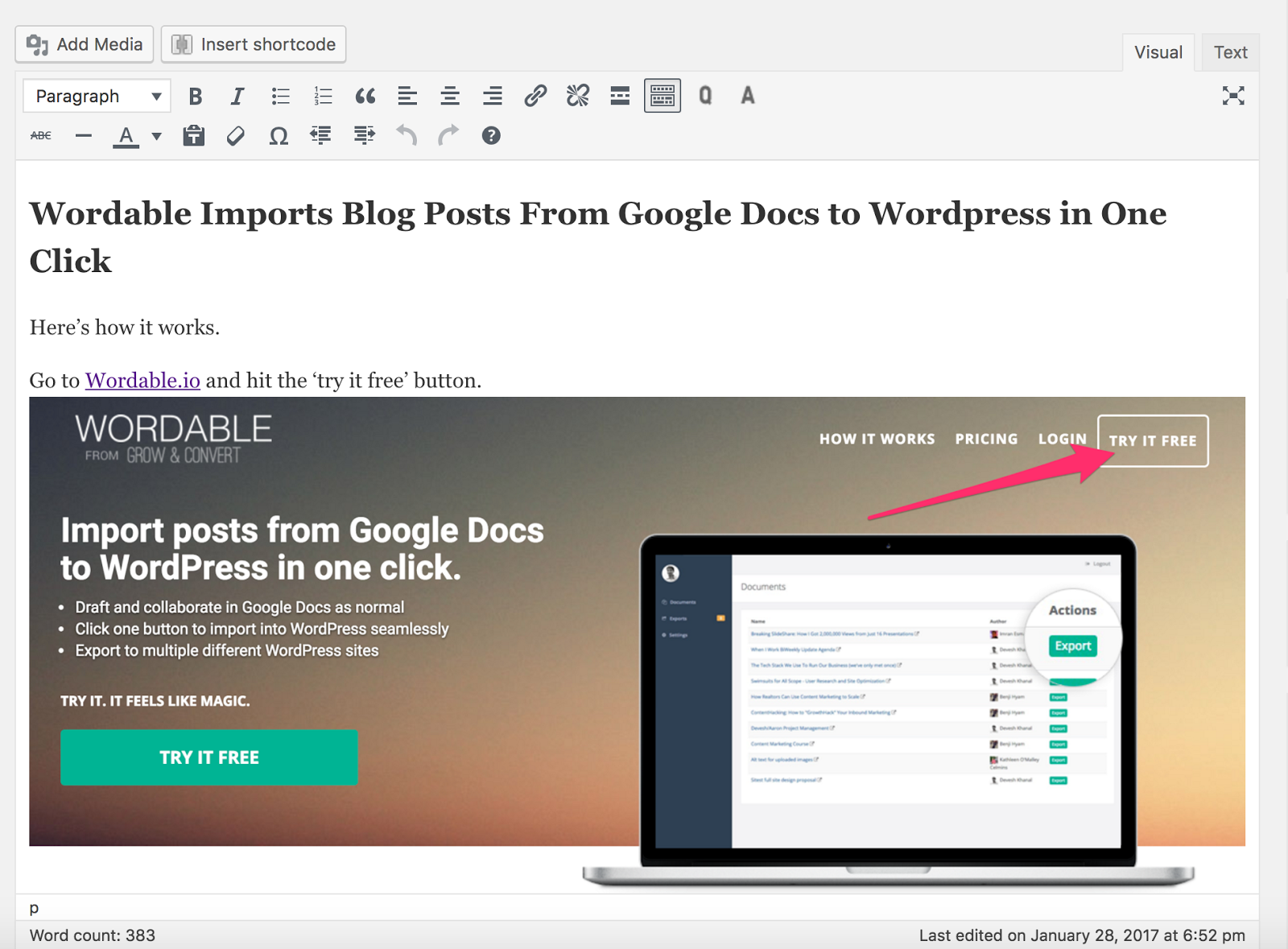Click the clear formatting eraser icon
Screen dimensions: 1288x949
(x=236, y=136)
